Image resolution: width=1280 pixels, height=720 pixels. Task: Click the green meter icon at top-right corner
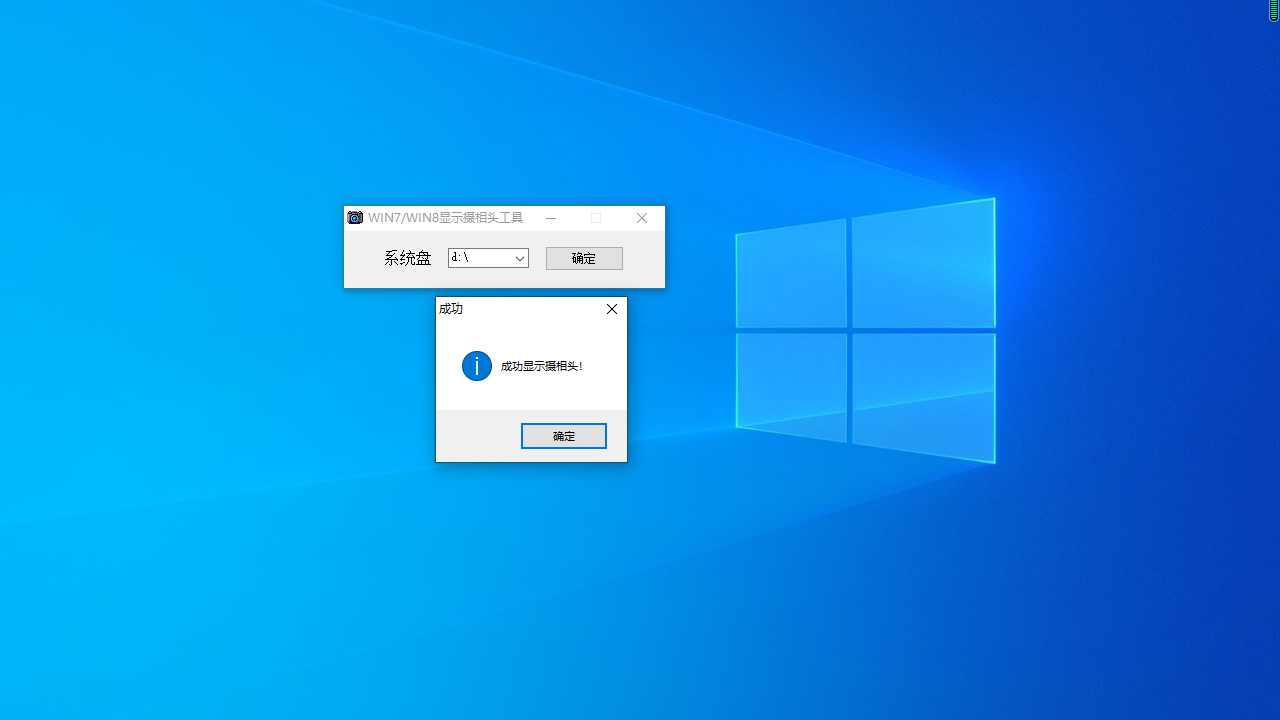(1274, 10)
